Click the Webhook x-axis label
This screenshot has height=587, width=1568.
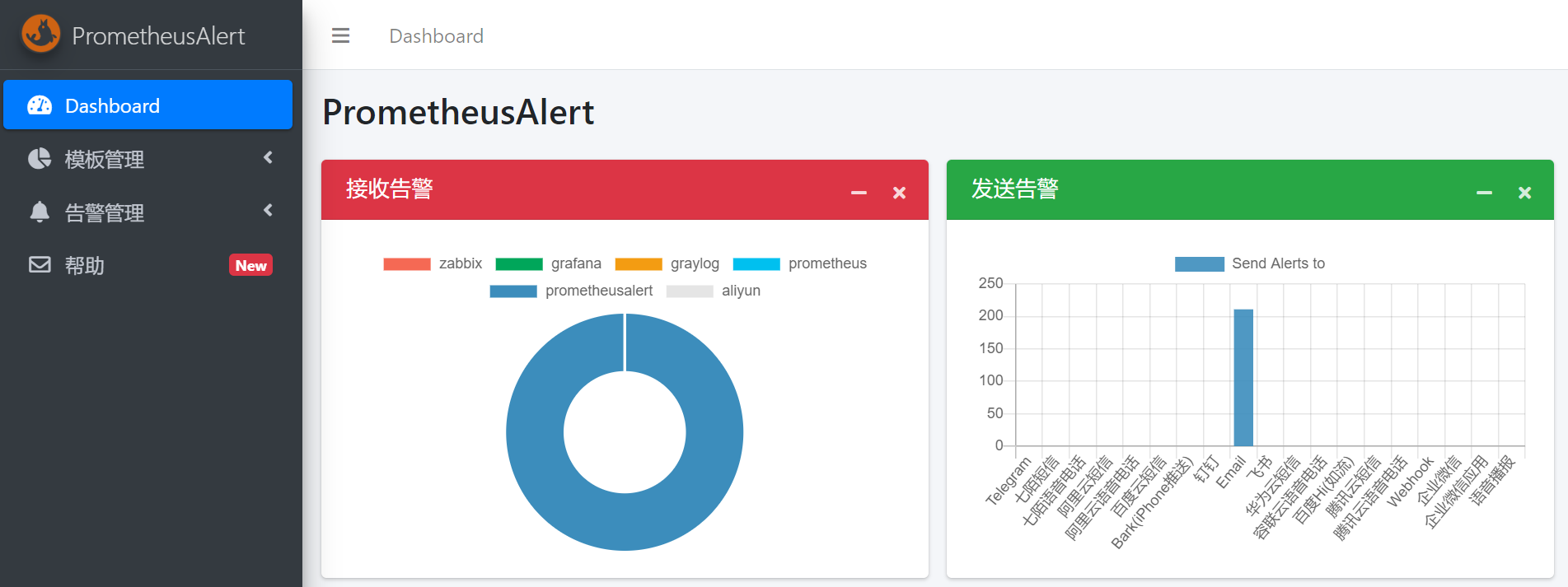tap(1411, 482)
